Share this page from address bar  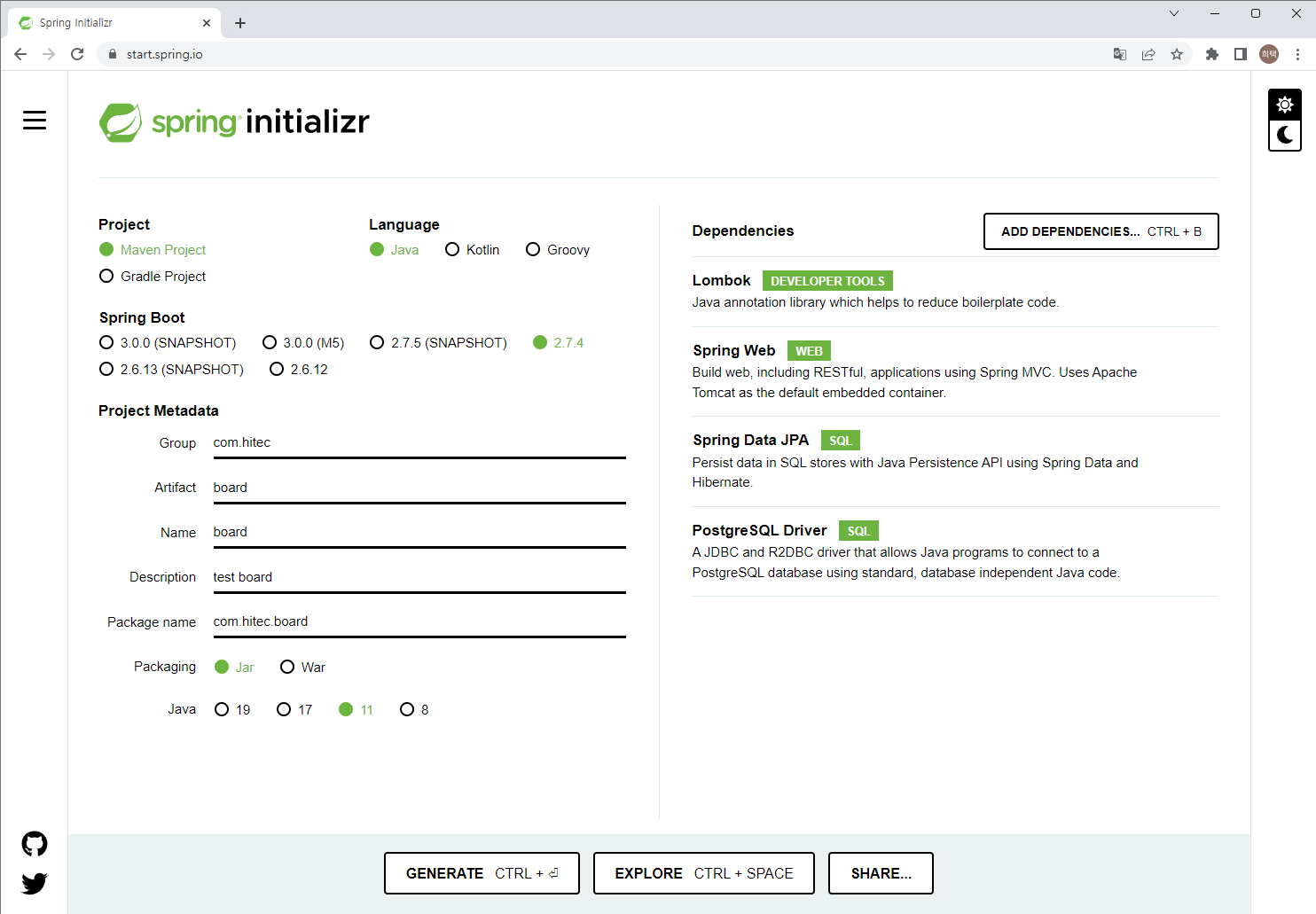(1148, 54)
